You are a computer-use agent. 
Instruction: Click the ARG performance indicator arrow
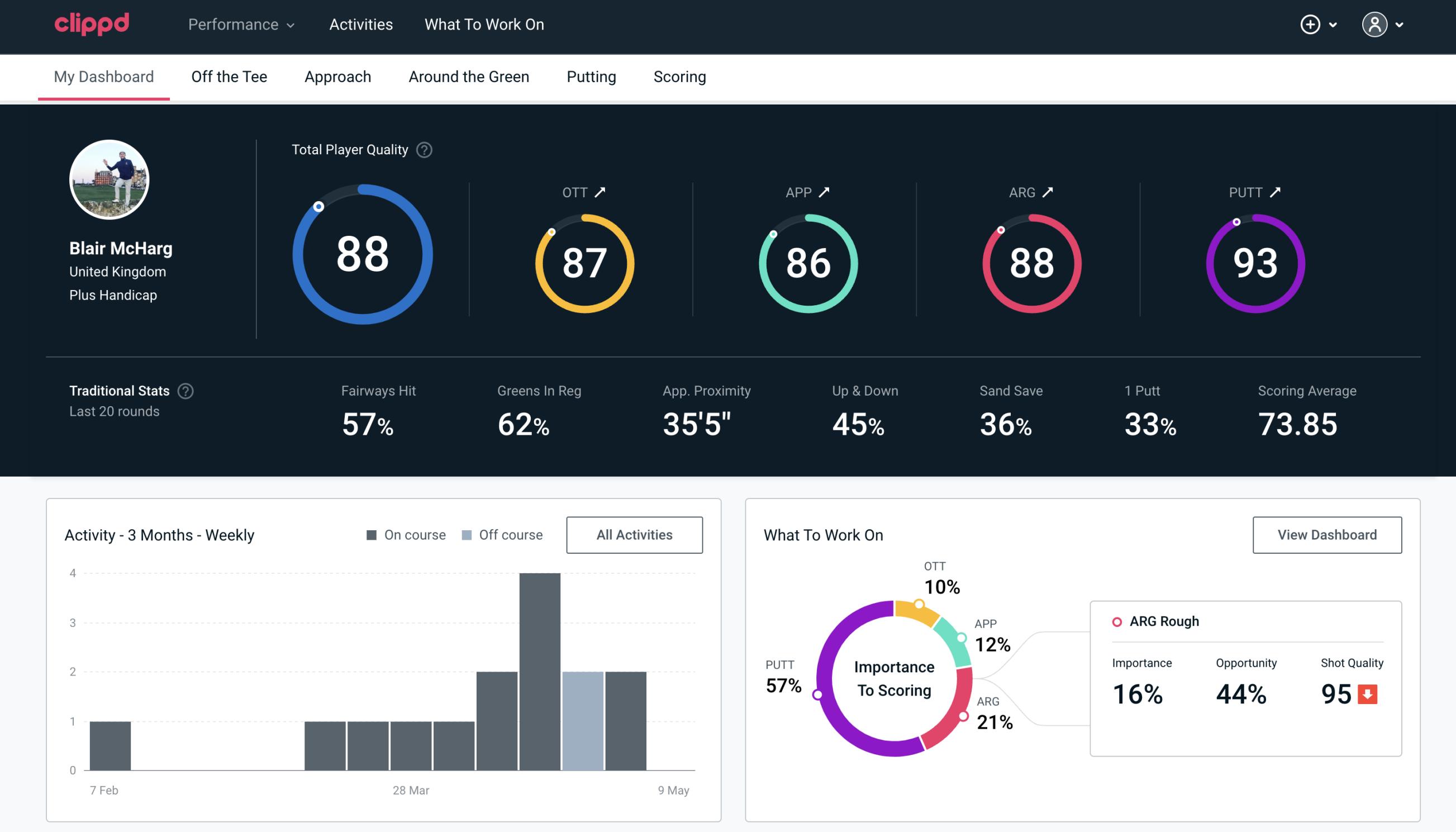[1049, 192]
